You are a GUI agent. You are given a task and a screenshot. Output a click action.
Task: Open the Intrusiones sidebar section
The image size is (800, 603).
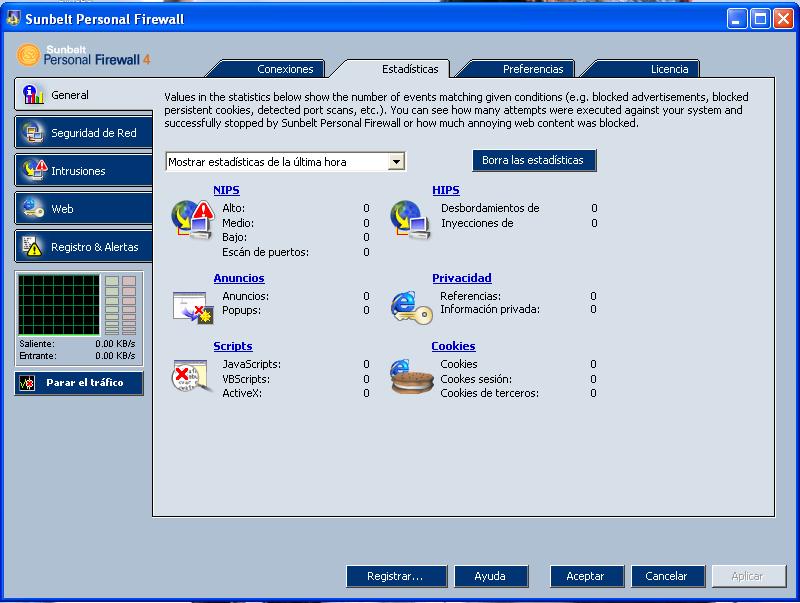pos(84,170)
